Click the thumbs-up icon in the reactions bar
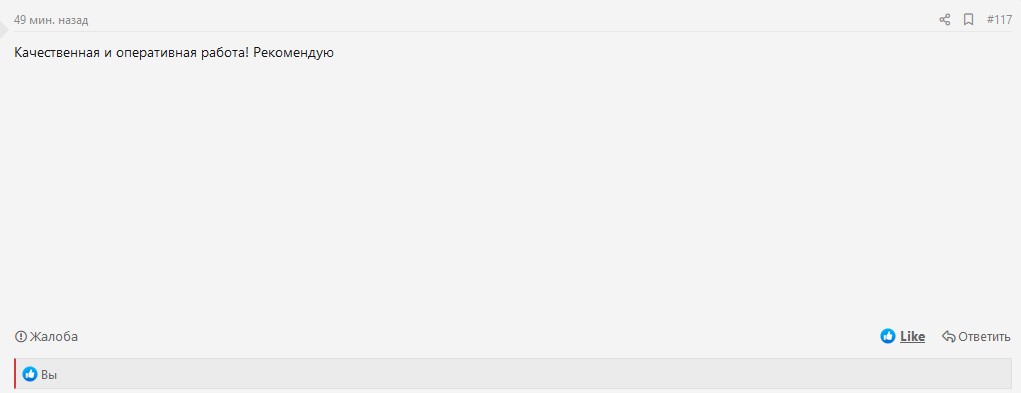Screen dimensions: 1021x393 (30, 374)
